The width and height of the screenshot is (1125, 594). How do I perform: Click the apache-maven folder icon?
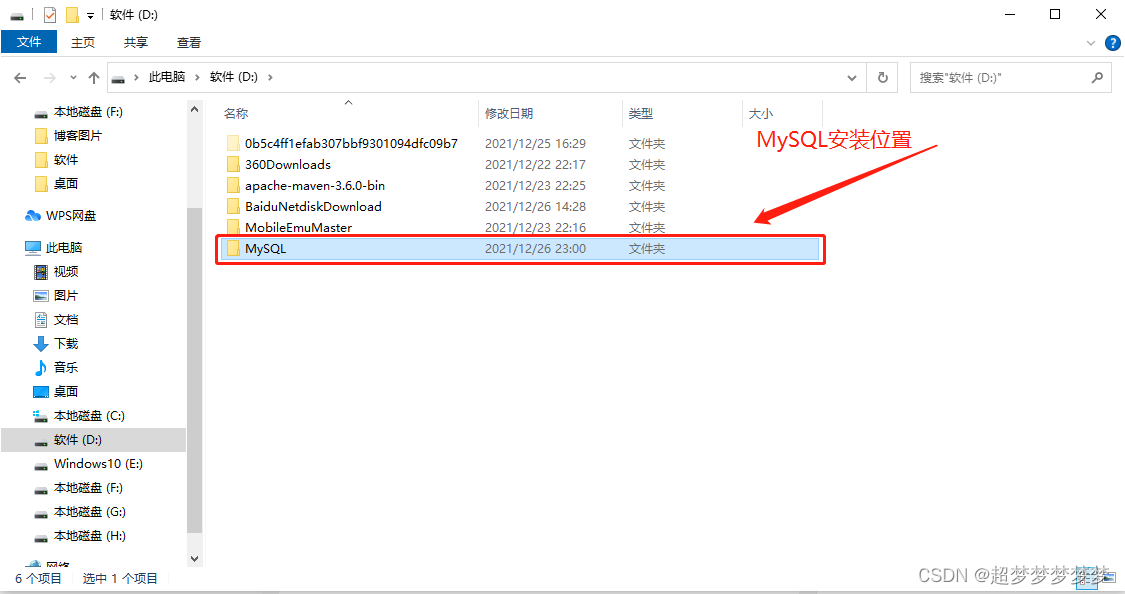[232, 185]
